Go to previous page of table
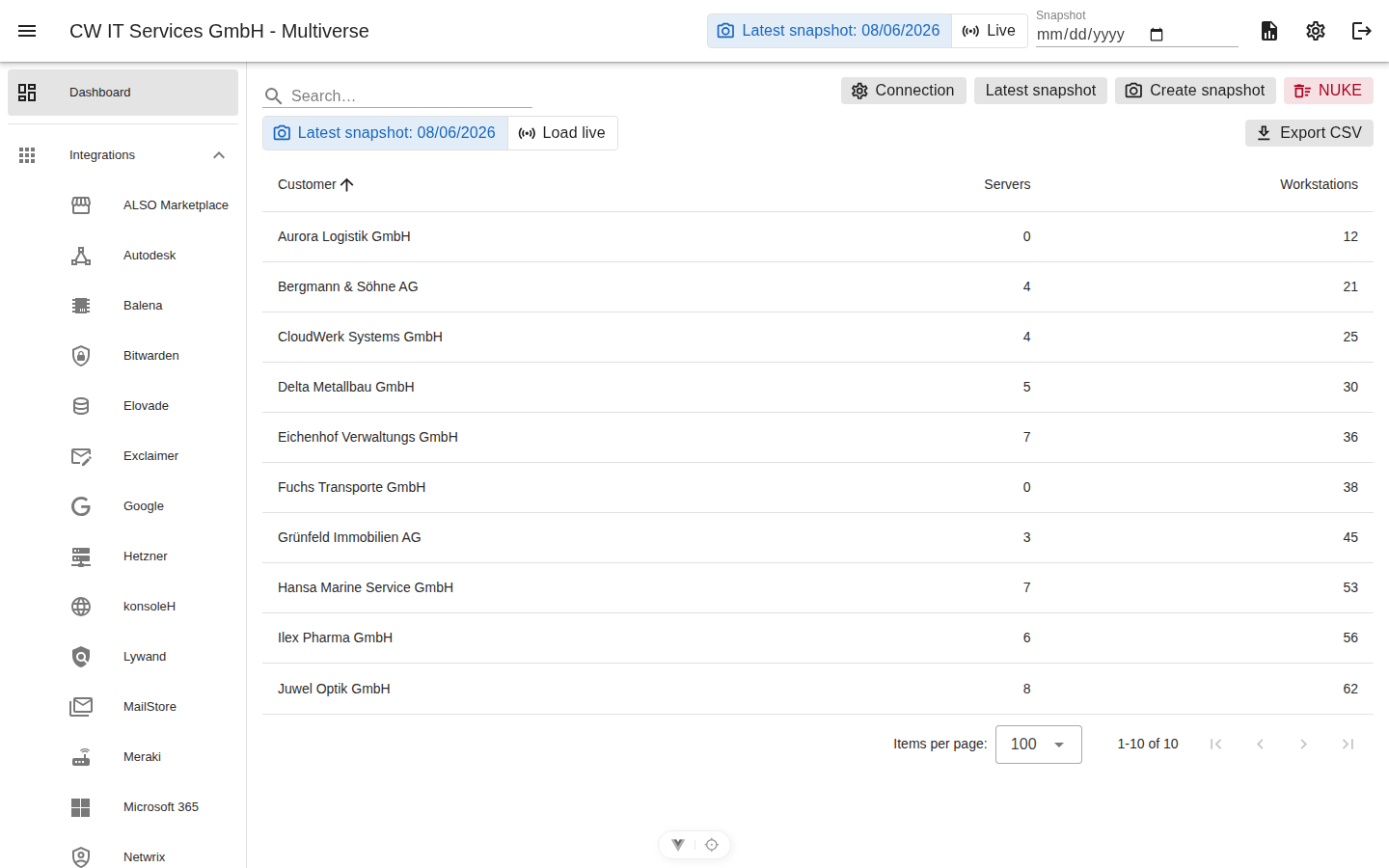Viewport: 1389px width, 868px height. click(x=1260, y=745)
